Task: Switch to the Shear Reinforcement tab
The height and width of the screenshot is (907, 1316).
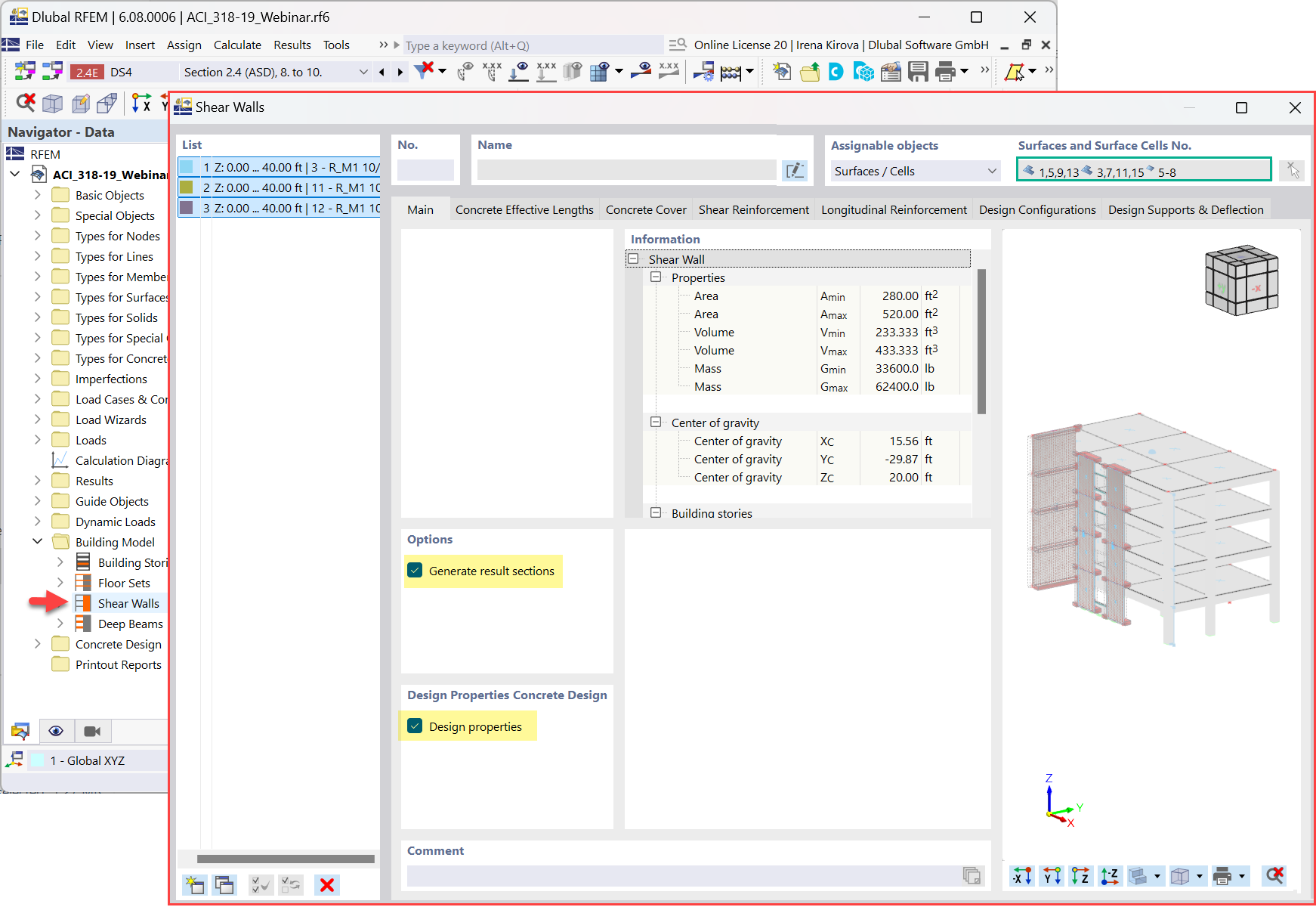Action: pos(753,209)
